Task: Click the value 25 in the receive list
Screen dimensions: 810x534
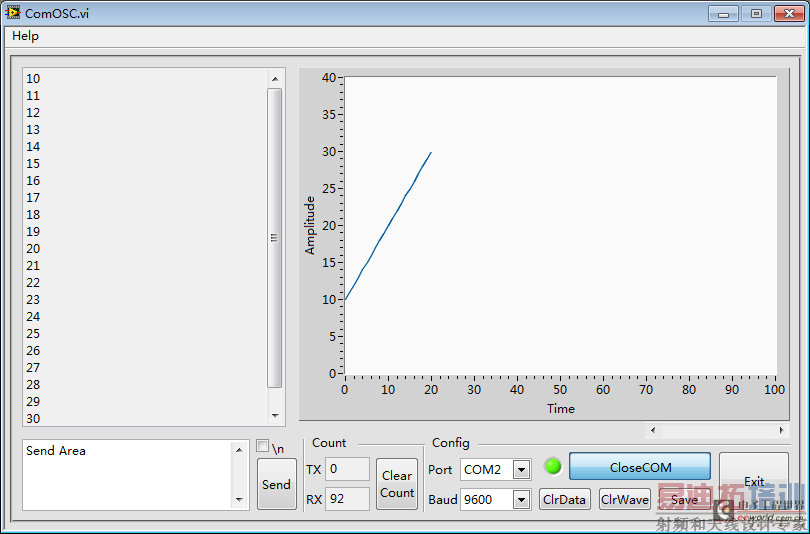Action: [x=33, y=334]
